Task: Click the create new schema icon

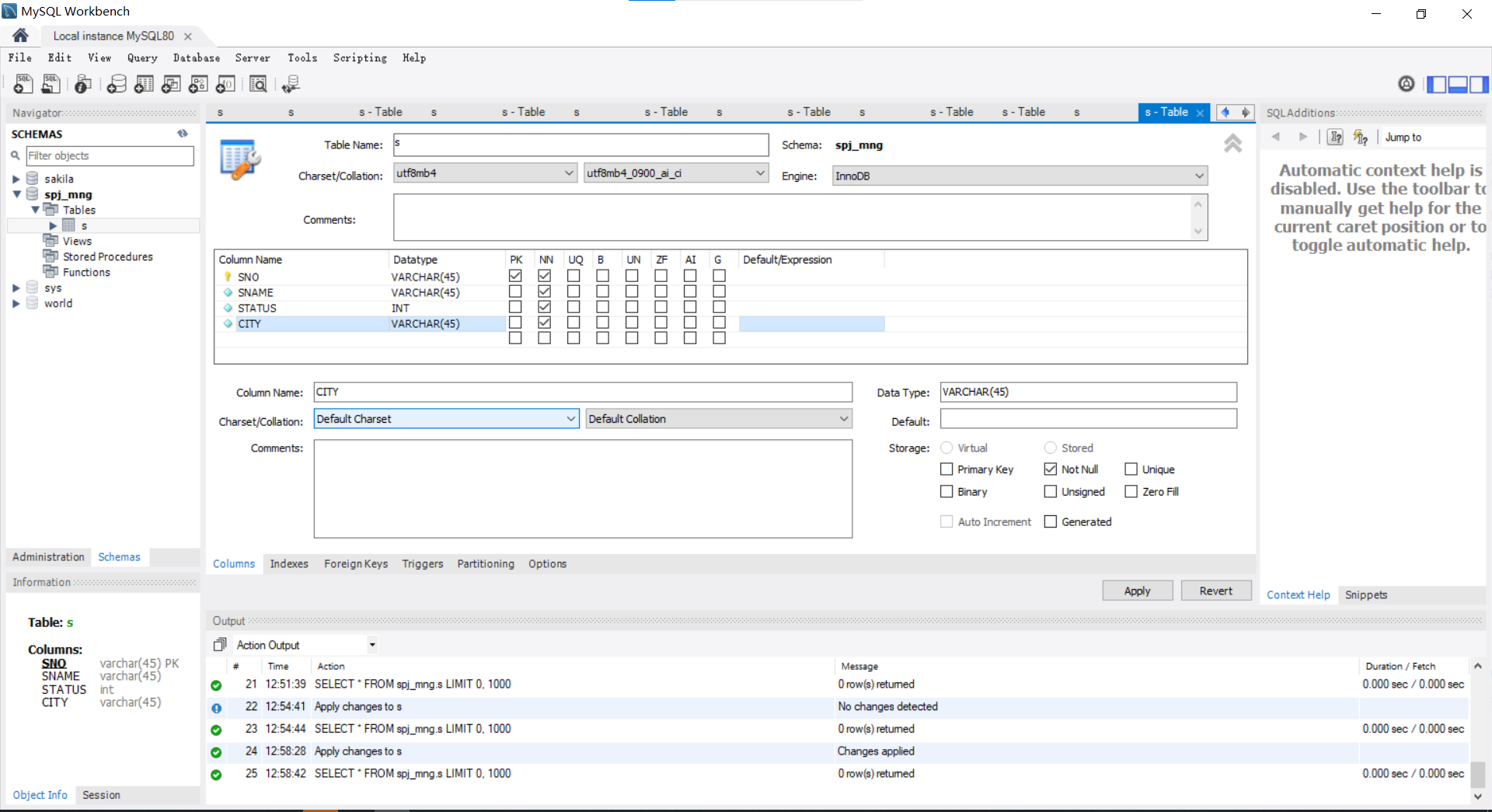Action: pyautogui.click(x=117, y=84)
